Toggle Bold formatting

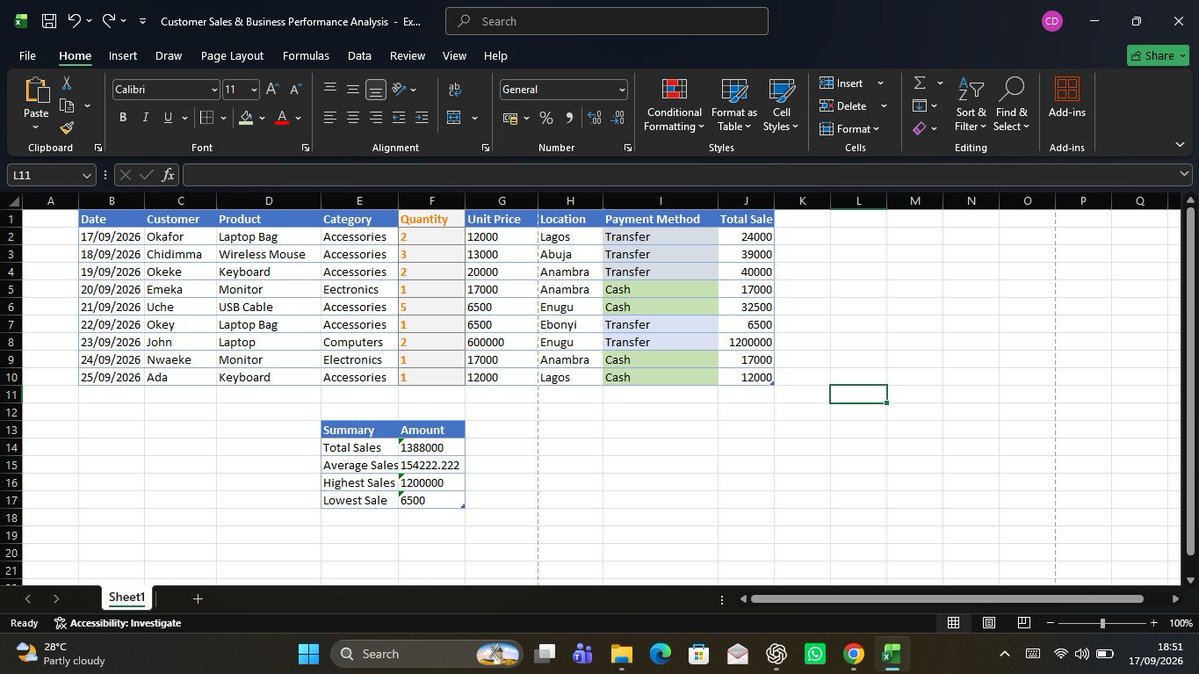click(x=122, y=117)
